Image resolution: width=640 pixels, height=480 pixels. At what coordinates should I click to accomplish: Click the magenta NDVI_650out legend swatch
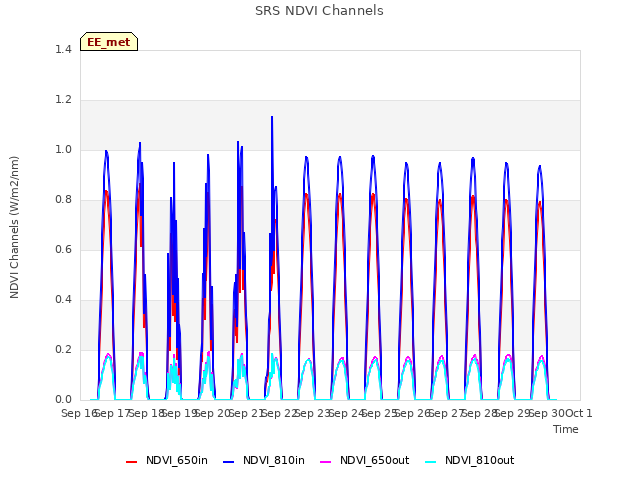pos(326,462)
